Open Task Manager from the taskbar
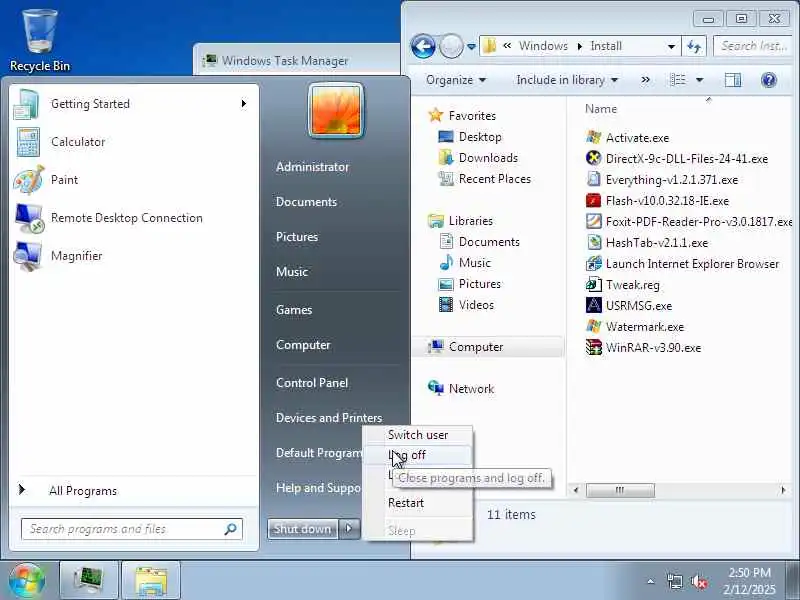The width and height of the screenshot is (800, 600). coord(89,581)
